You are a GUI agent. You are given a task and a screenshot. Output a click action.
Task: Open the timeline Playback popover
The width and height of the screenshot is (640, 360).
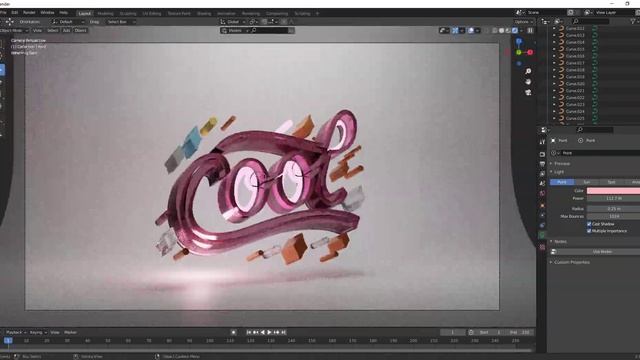pyautogui.click(x=16, y=332)
